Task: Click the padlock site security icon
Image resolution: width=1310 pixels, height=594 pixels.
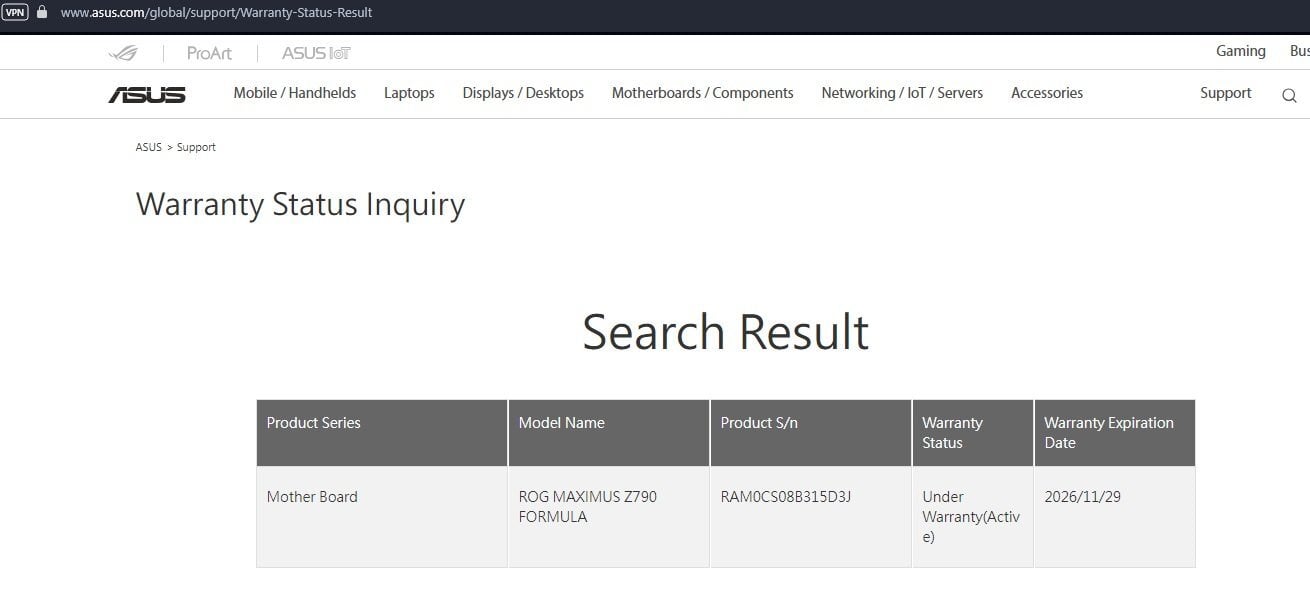Action: [x=41, y=13]
